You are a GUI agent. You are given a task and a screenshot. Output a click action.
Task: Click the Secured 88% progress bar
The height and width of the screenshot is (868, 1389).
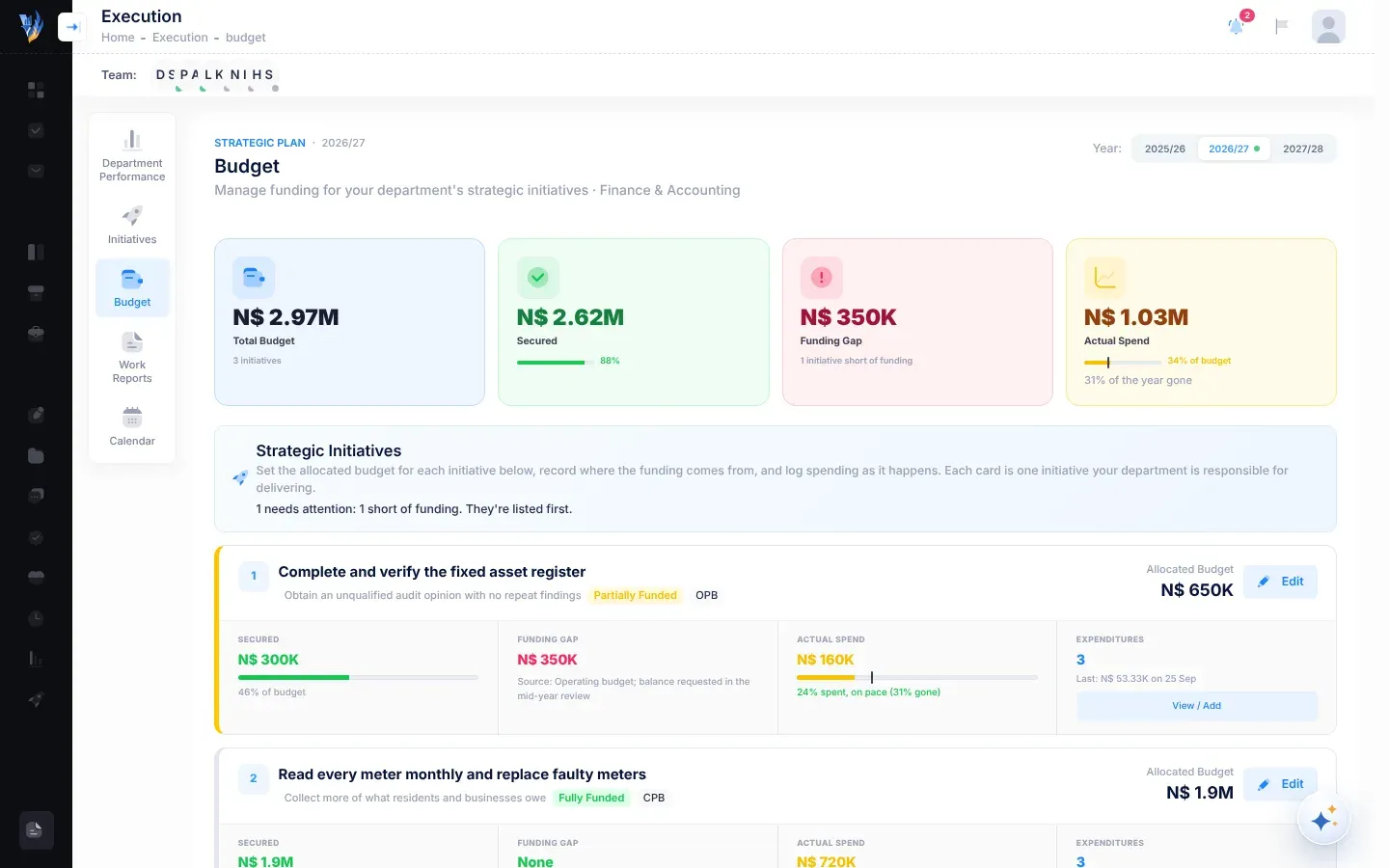point(556,362)
